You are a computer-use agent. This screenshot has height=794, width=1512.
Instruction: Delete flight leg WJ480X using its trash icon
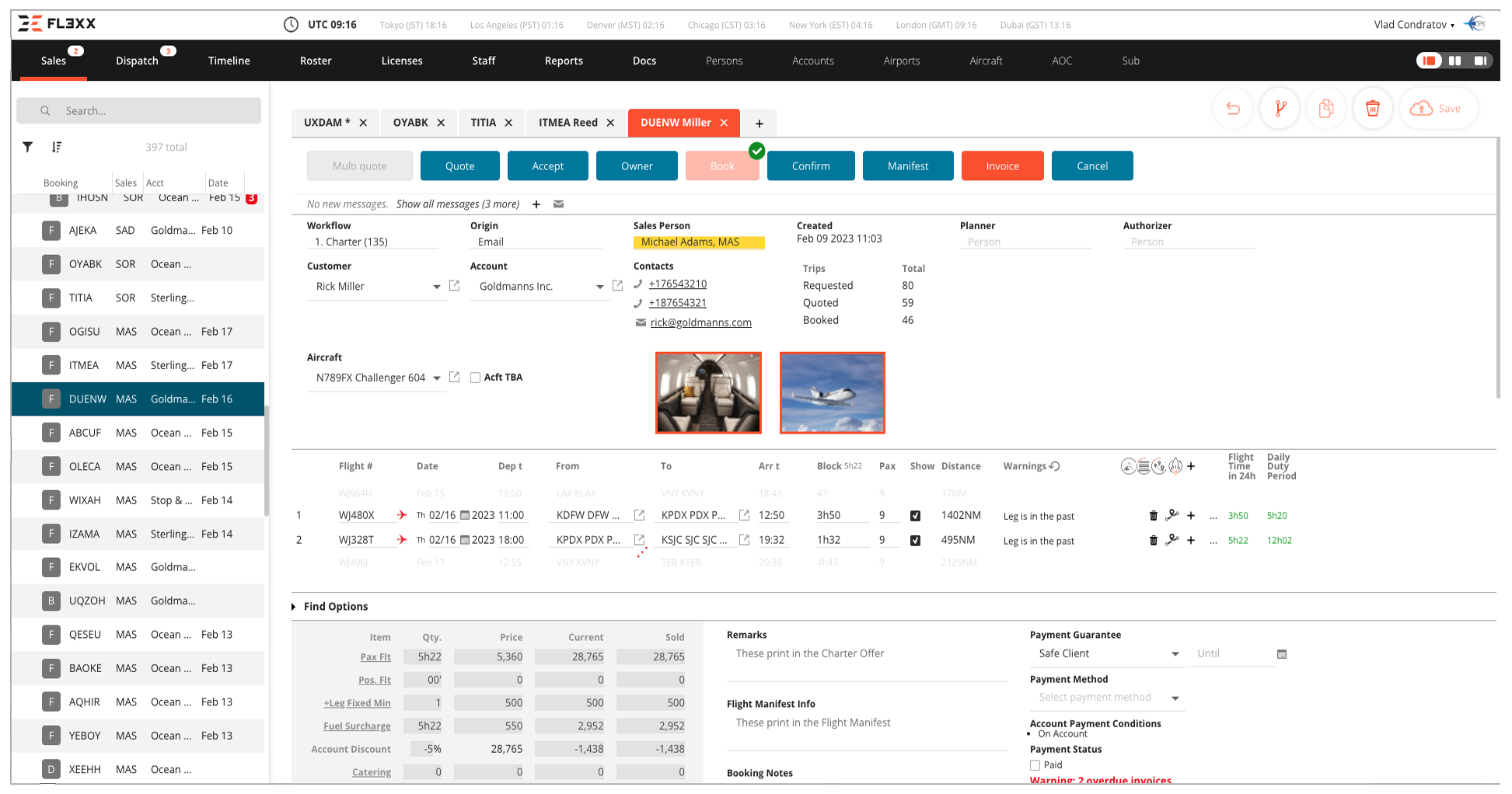point(1154,515)
